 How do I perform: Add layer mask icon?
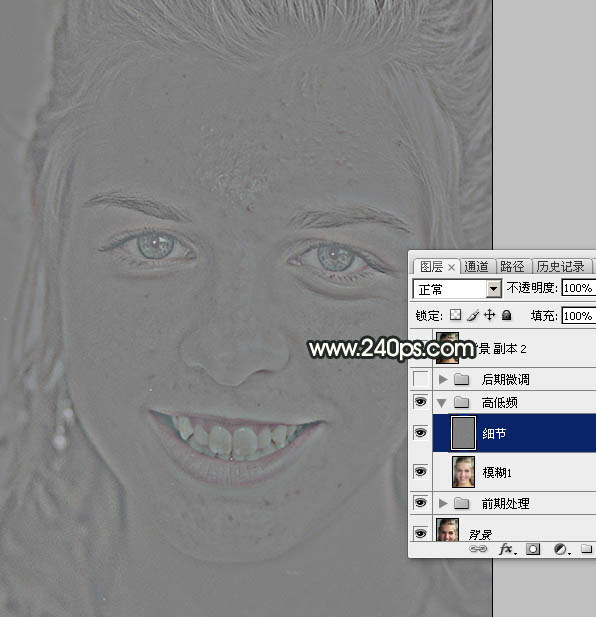point(533,549)
